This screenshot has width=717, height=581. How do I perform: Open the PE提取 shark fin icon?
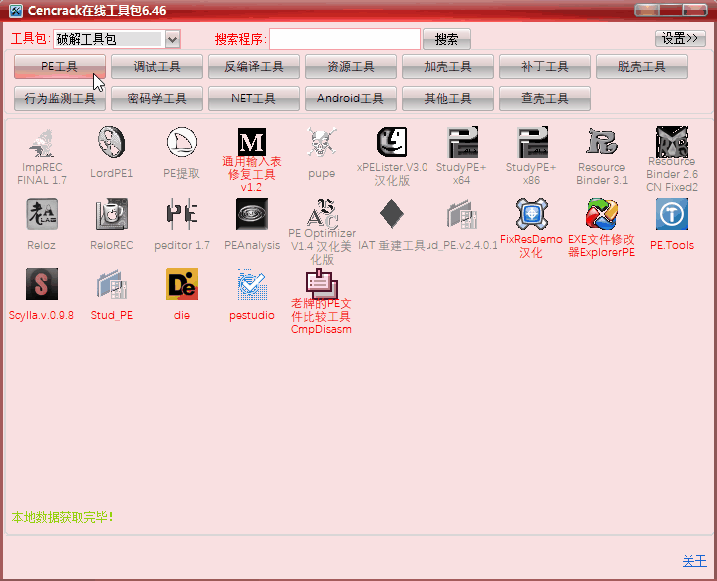pos(182,142)
